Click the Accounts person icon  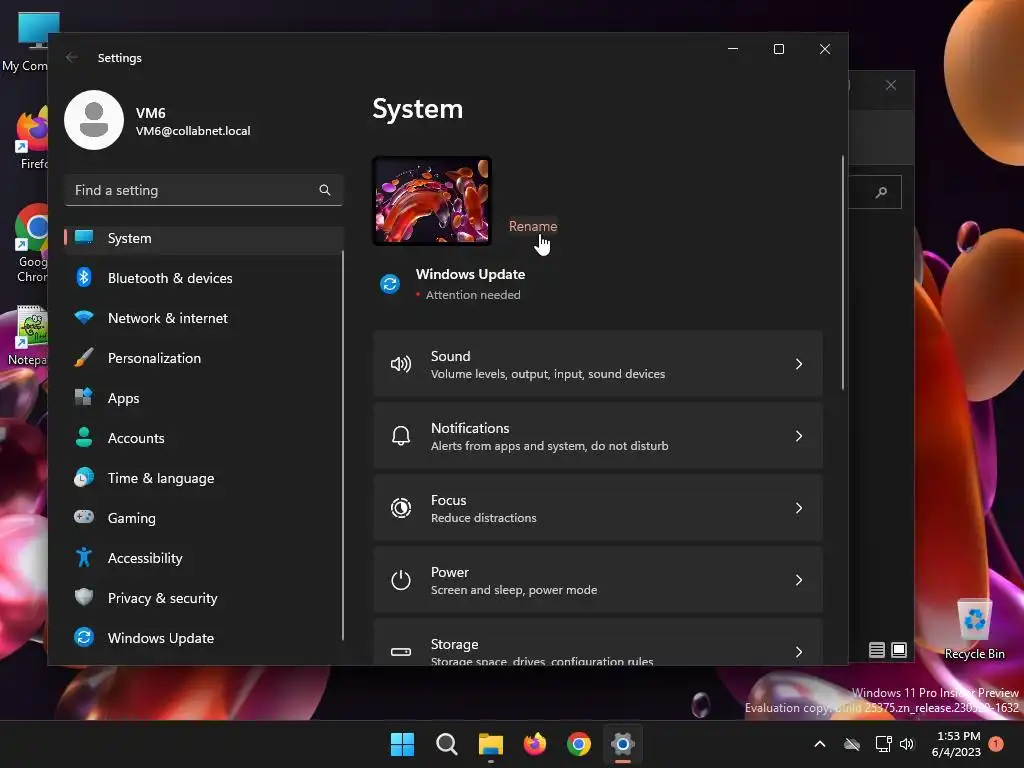(84, 437)
